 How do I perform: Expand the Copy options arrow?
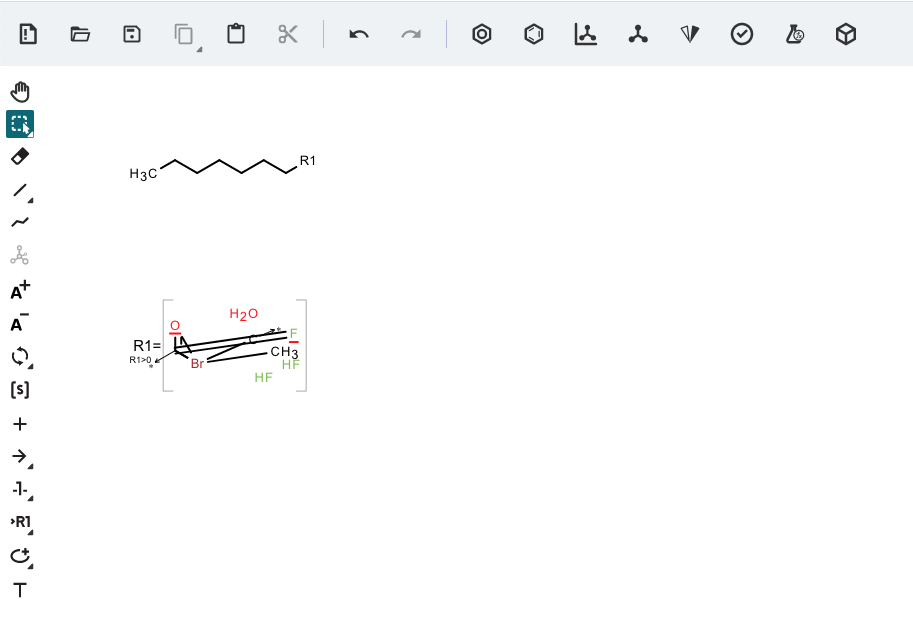click(199, 49)
